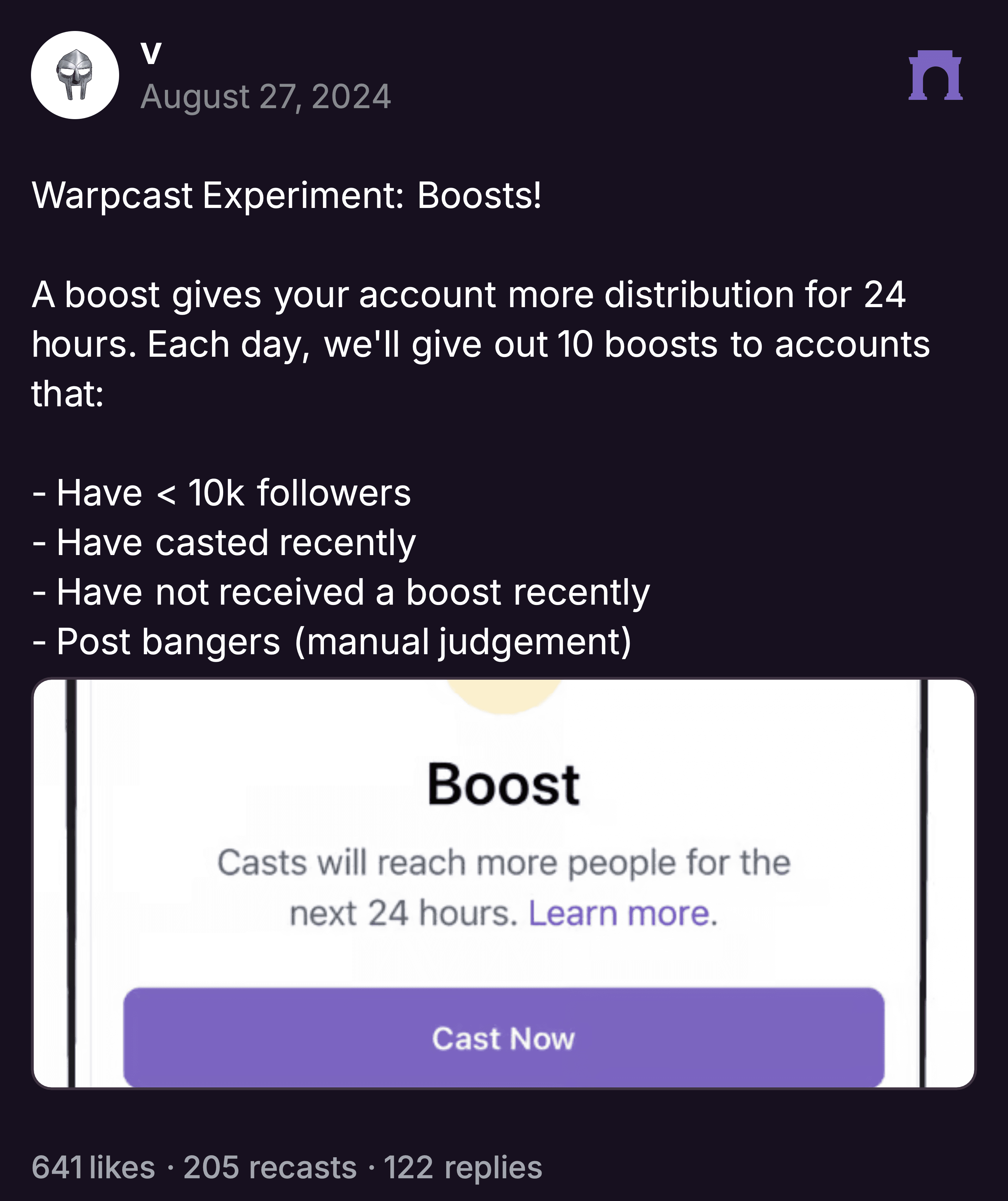Open the embedded Boost screenshot image
This screenshot has height=1201, width=1008.
coord(504,883)
